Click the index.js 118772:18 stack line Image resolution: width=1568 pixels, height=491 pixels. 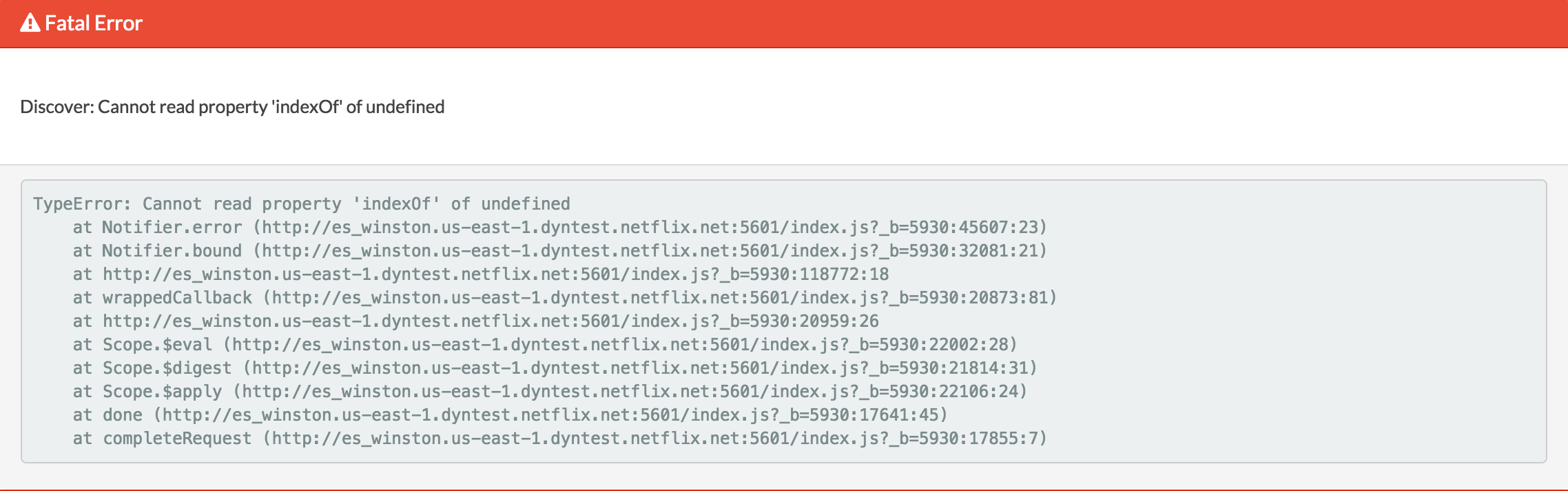pos(480,274)
